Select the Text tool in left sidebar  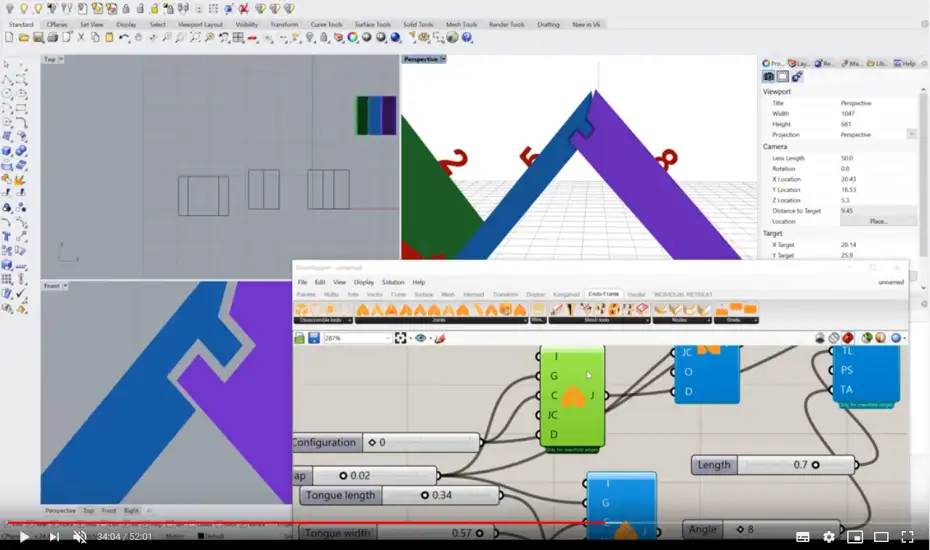click(7, 236)
